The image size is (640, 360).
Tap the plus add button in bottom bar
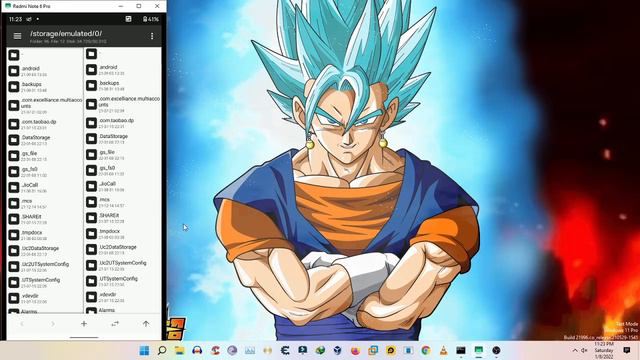click(84, 324)
